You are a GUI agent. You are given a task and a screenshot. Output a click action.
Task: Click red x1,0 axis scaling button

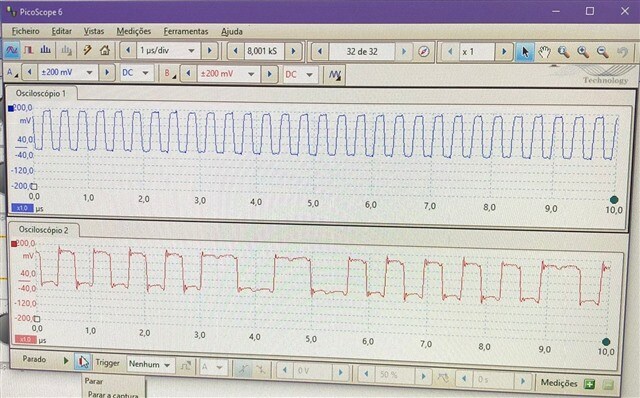point(25,340)
